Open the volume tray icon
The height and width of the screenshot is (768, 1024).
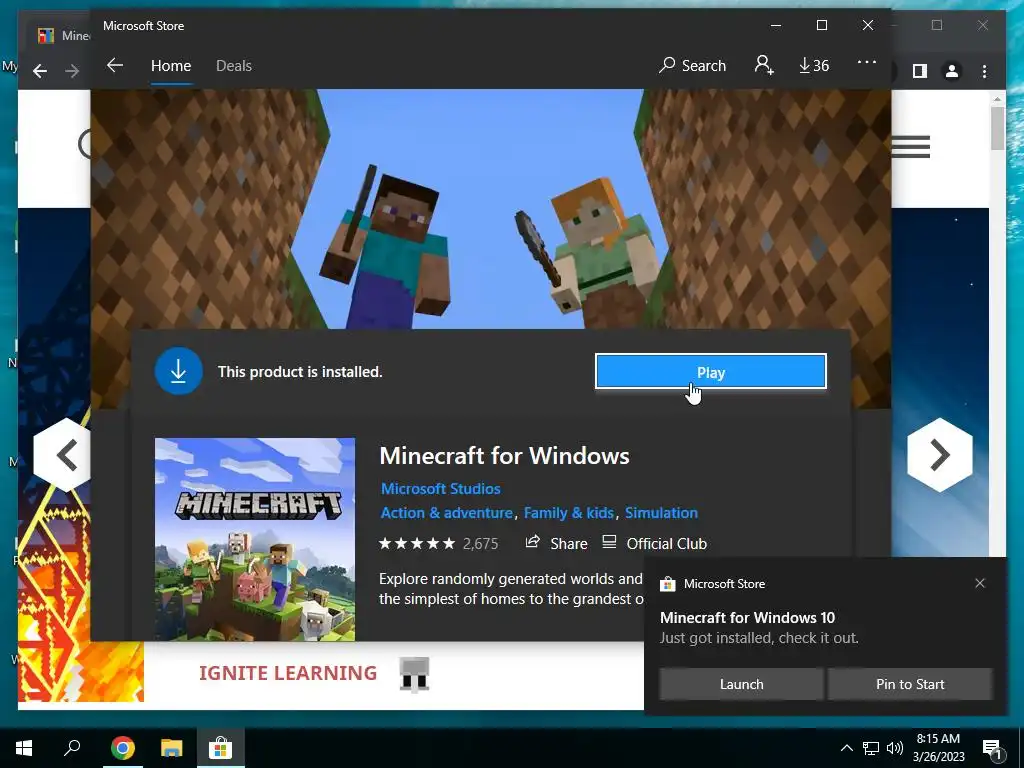895,748
